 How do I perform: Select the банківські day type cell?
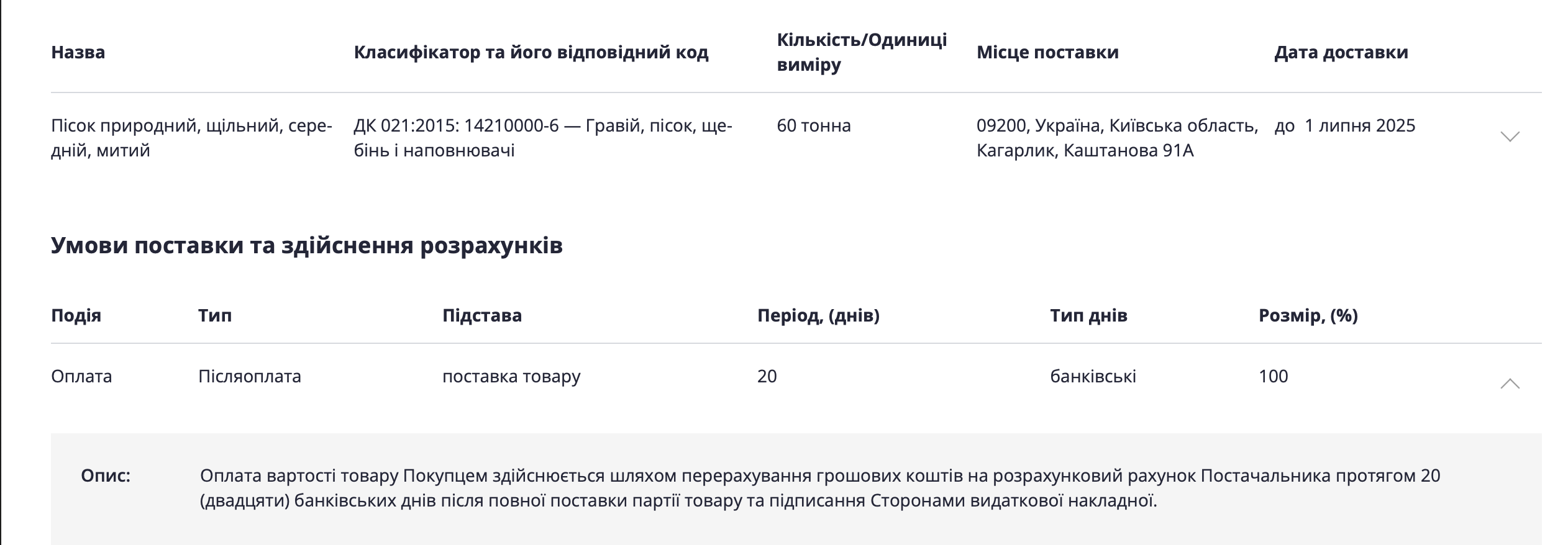pyautogui.click(x=1092, y=376)
